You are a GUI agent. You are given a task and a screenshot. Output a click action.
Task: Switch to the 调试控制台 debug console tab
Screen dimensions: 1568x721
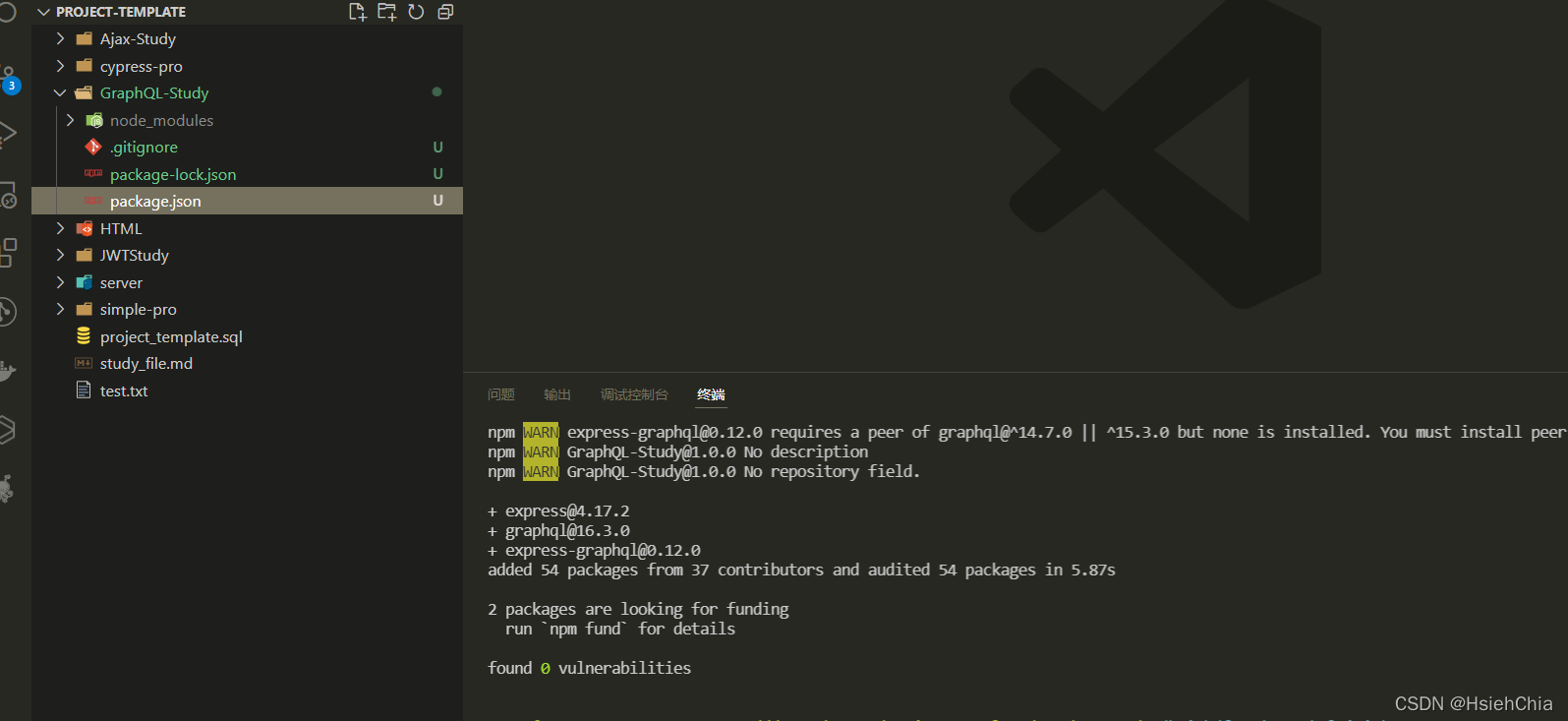[634, 394]
